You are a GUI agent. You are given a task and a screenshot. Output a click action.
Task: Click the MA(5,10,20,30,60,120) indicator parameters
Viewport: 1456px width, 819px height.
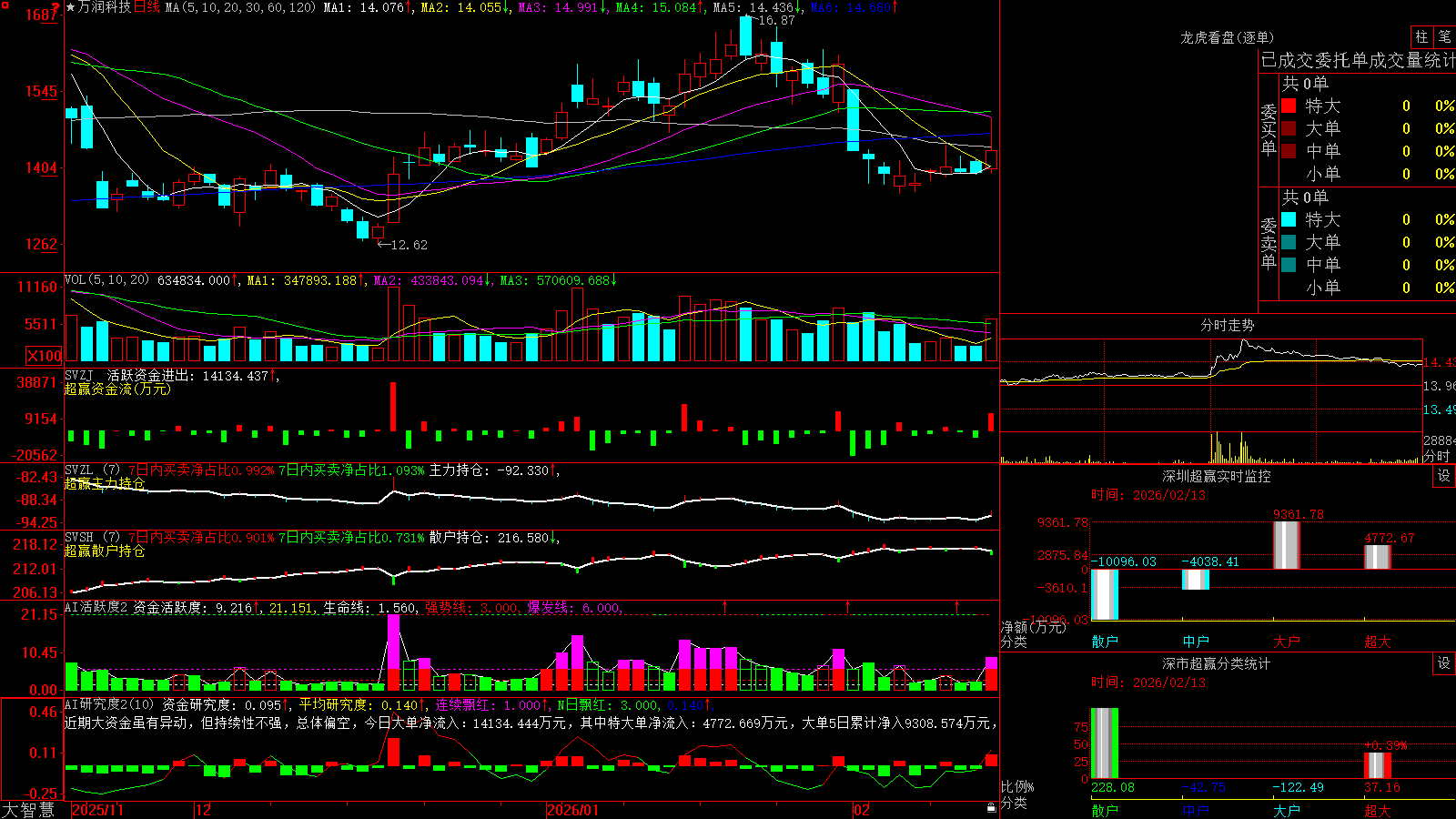click(x=240, y=7)
